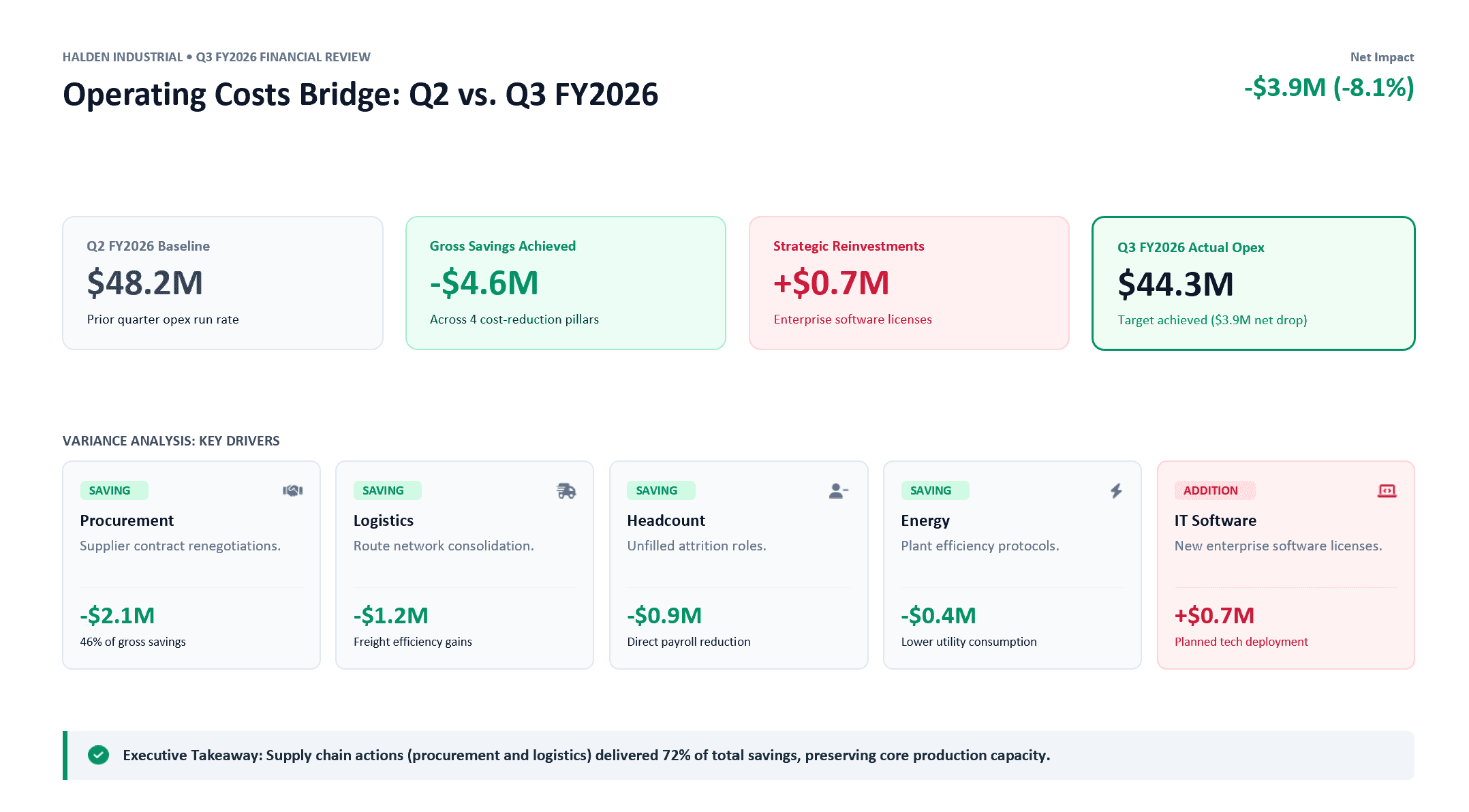This screenshot has height=812, width=1469.
Task: Click '46% of gross savings' note
Action: [x=133, y=642]
